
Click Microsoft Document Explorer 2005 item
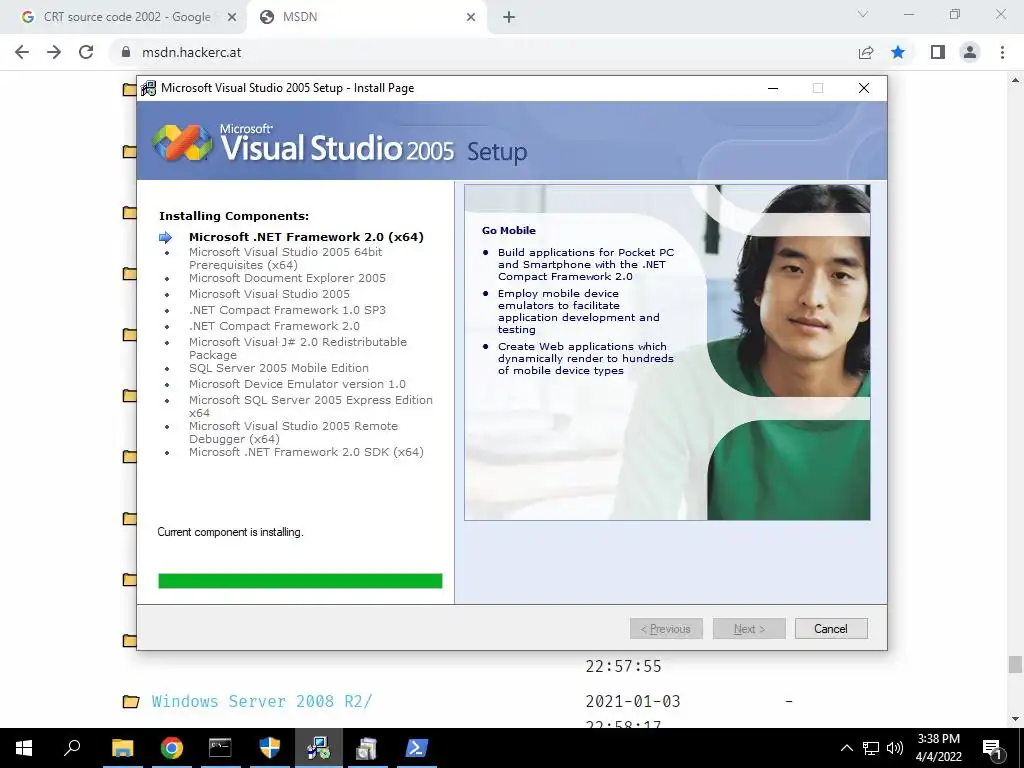point(287,278)
